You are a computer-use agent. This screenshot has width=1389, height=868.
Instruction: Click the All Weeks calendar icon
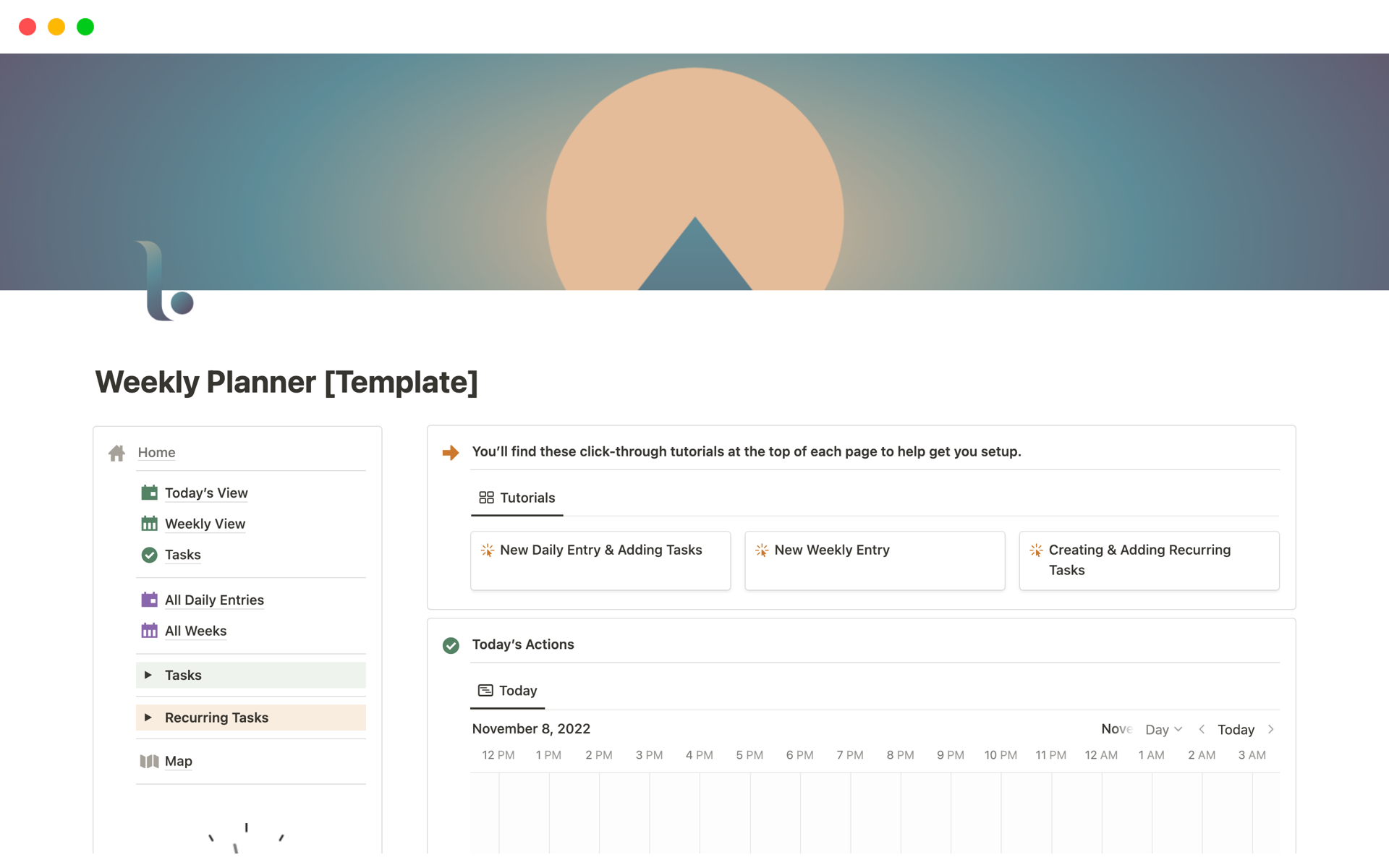point(150,630)
